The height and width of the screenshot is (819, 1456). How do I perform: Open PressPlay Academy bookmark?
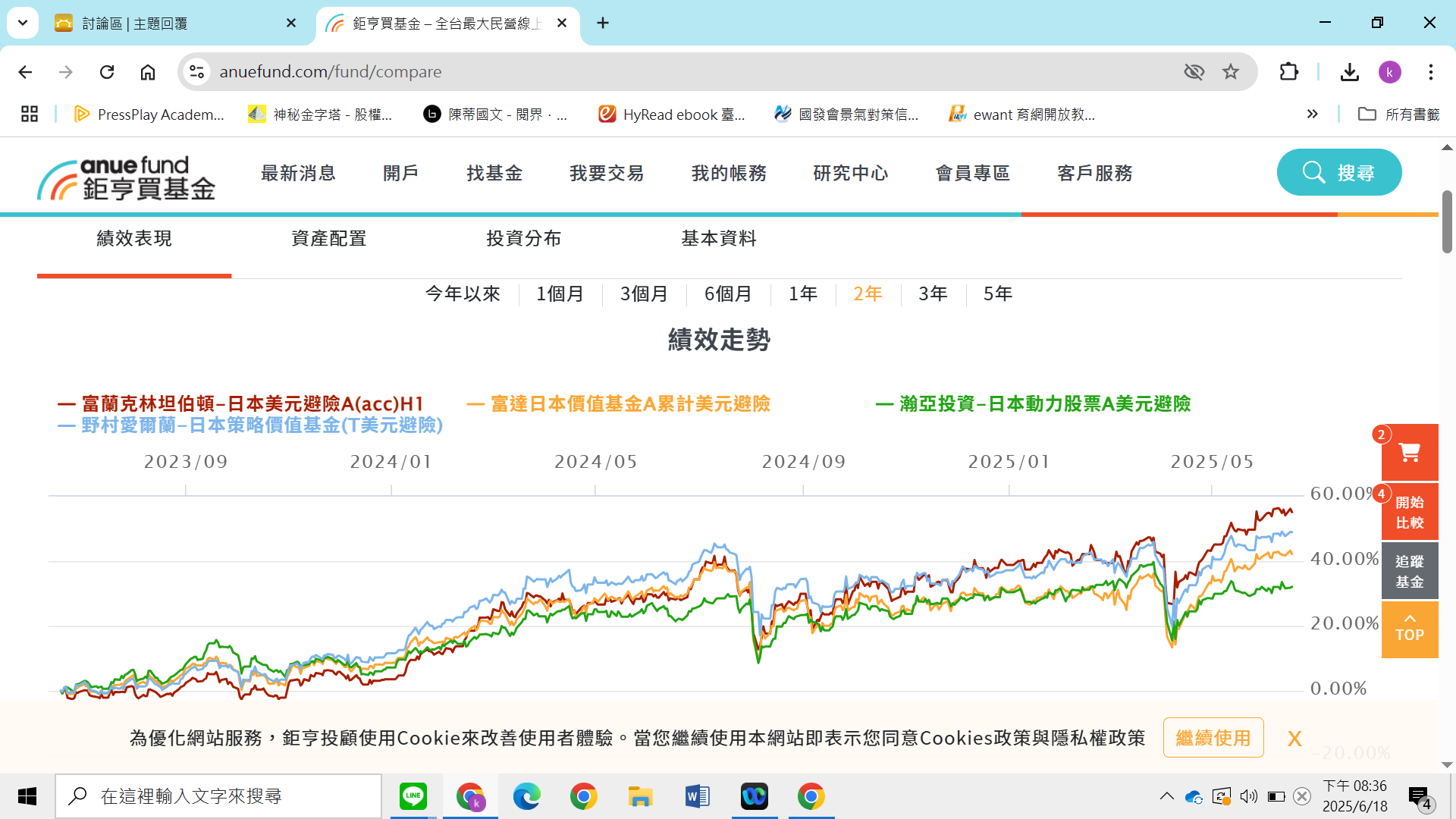click(149, 115)
